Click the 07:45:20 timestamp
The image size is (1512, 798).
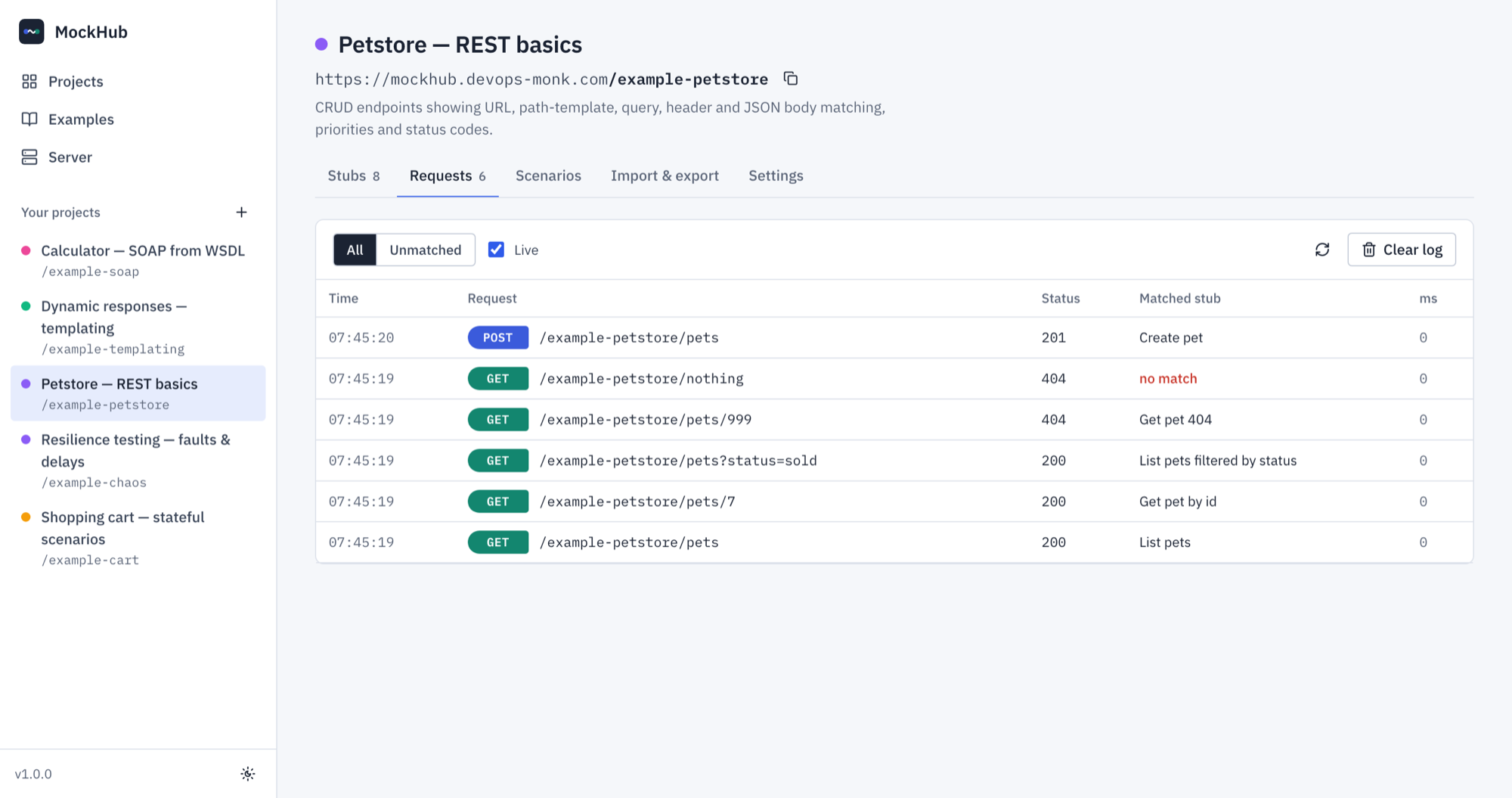(x=361, y=337)
